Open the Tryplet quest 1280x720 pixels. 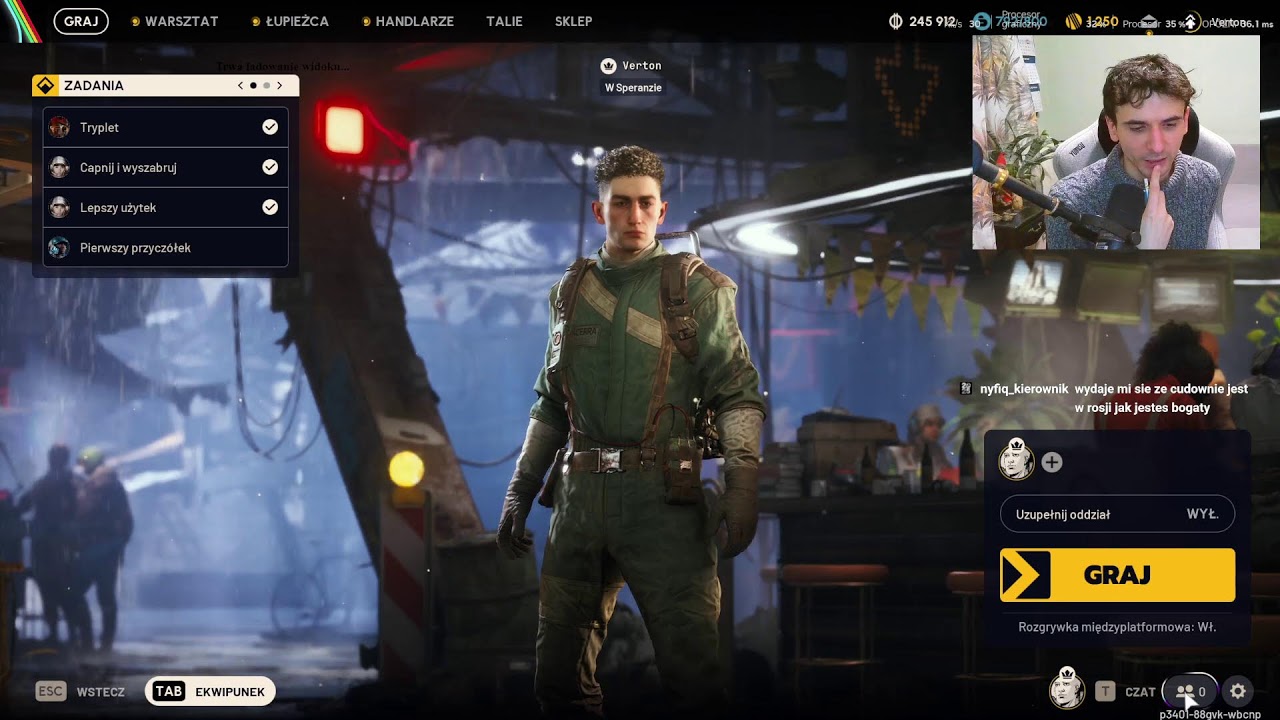click(x=166, y=127)
